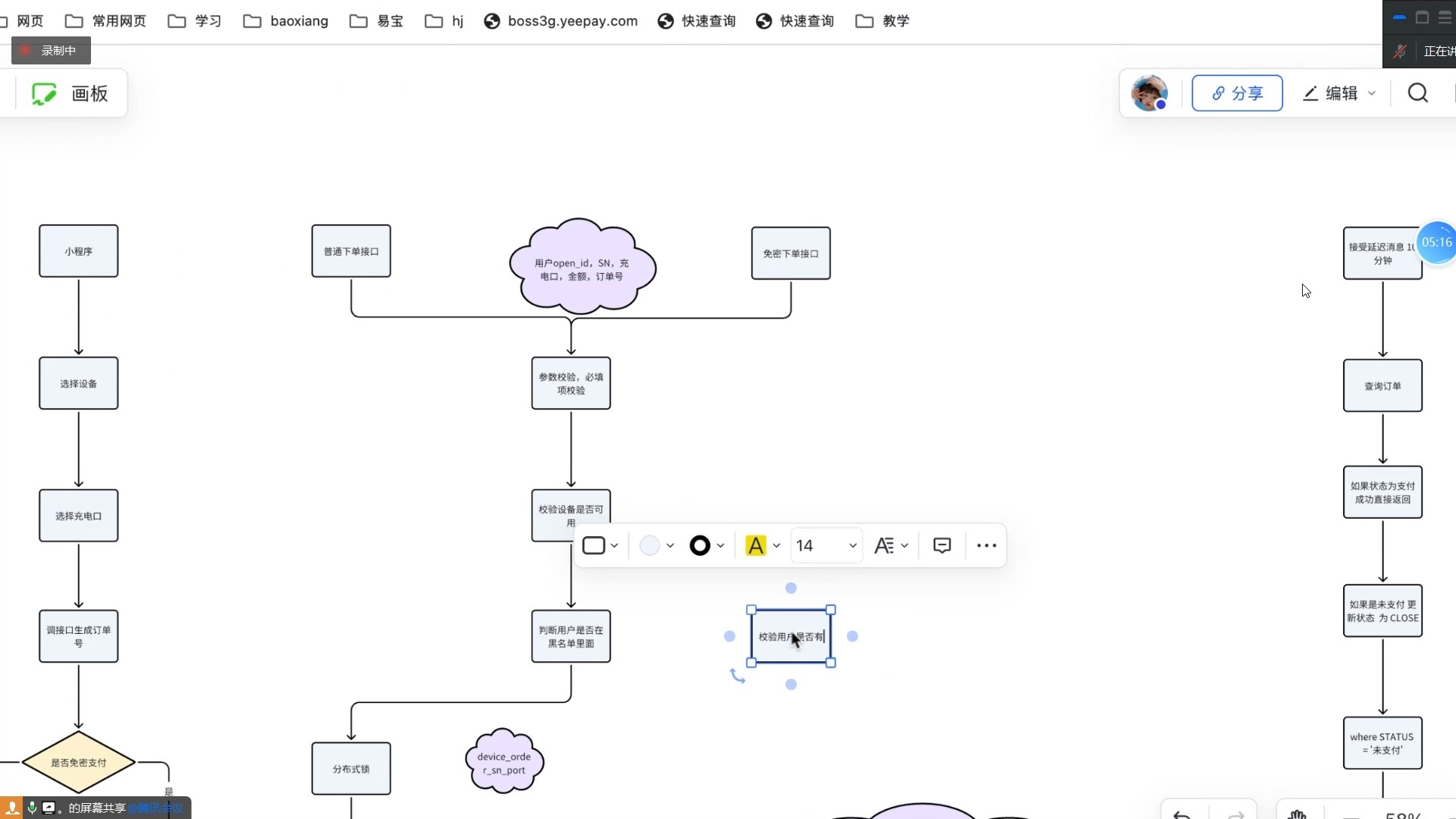Open the 教学 bookmarks folder

[883, 20]
